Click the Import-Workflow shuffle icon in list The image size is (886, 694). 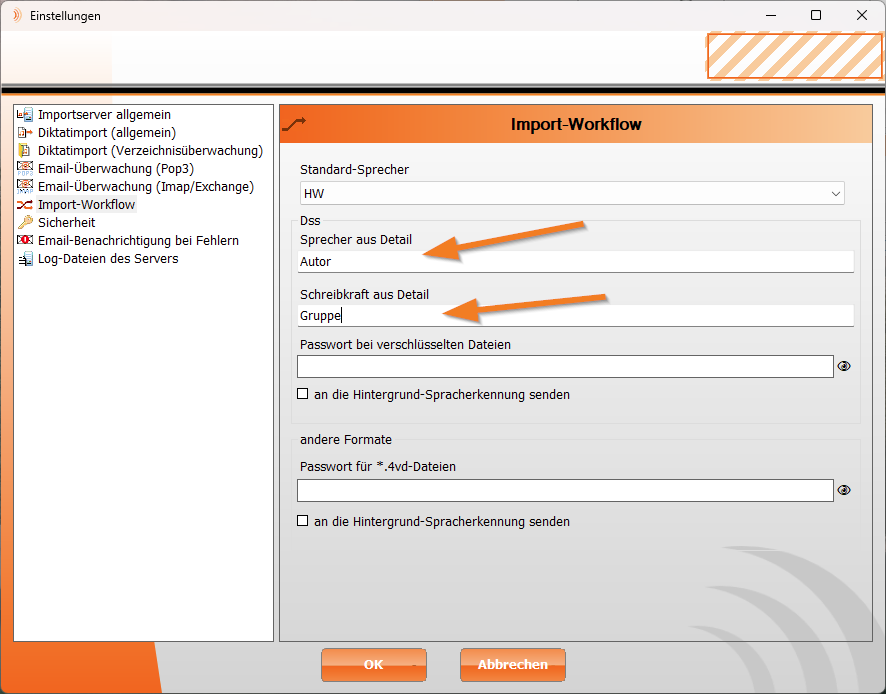point(25,205)
